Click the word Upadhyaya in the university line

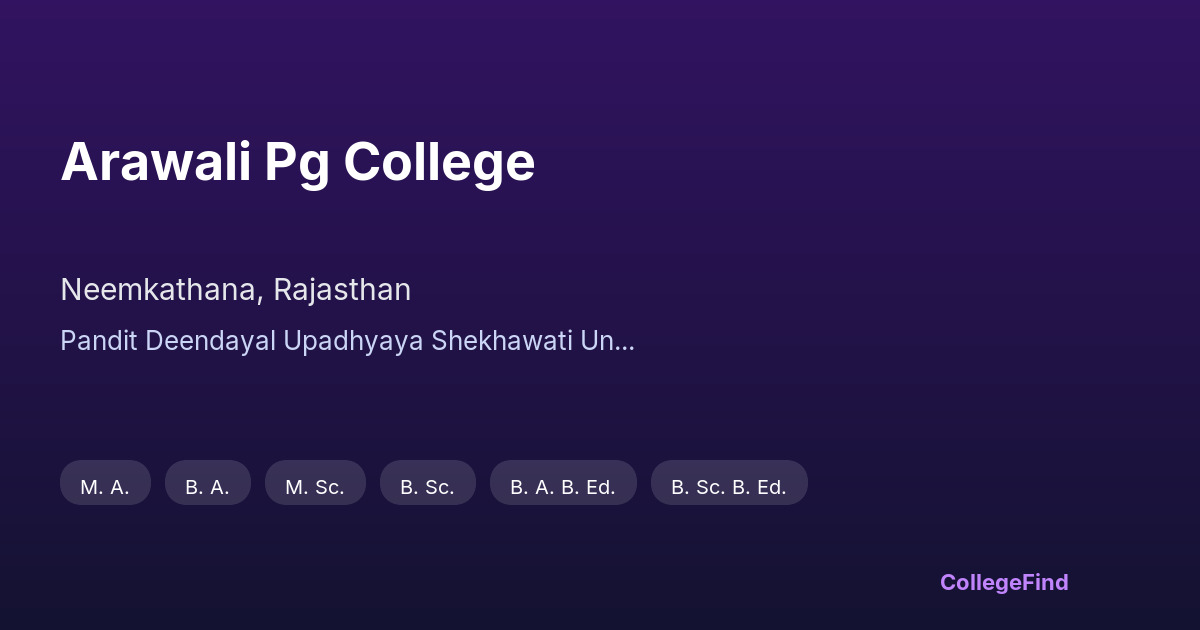tap(354, 341)
